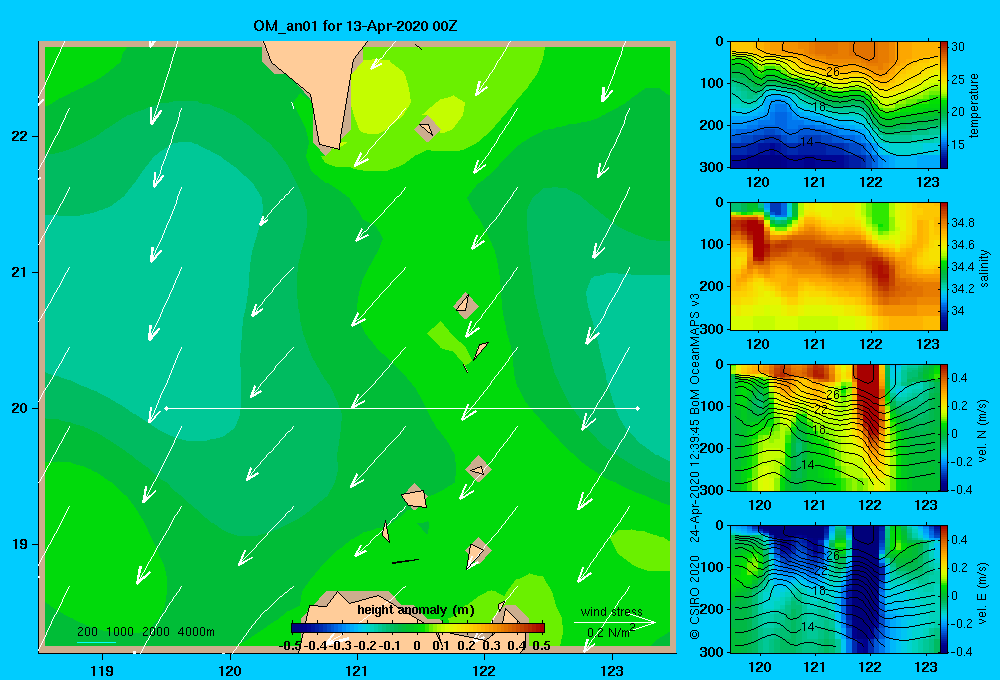
Task: Click "34.2" on the salinity scale
Action: click(962, 288)
